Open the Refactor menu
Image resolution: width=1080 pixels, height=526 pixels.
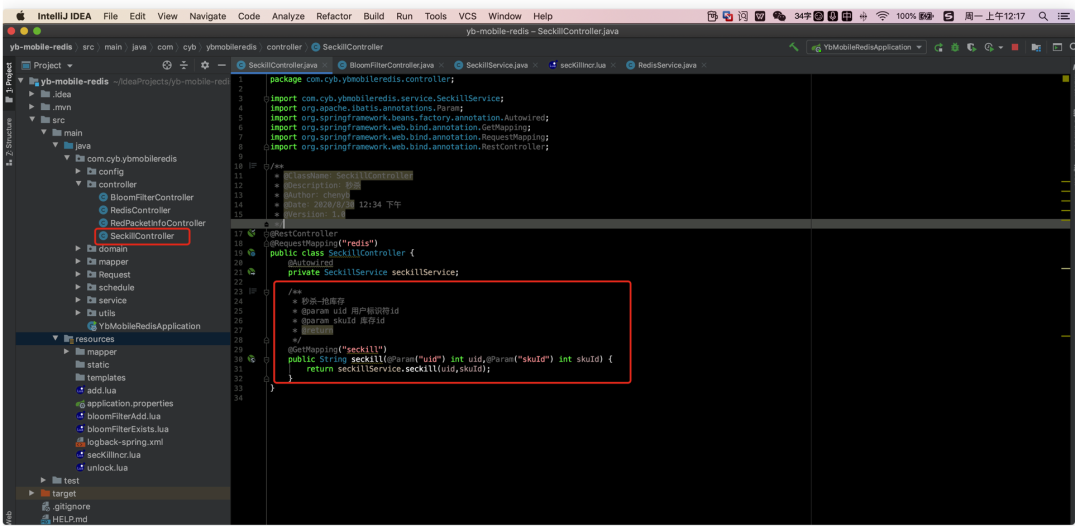tap(334, 16)
